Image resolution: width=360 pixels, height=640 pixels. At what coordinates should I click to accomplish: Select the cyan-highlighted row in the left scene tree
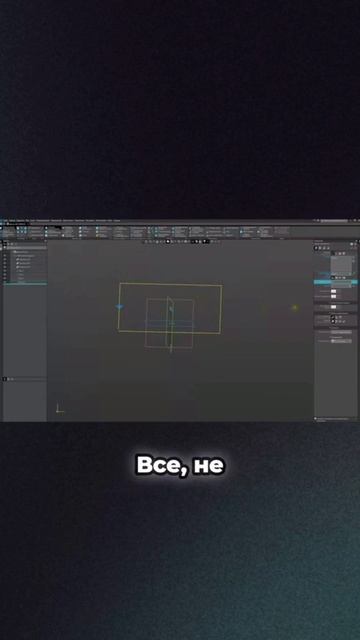pos(24,283)
